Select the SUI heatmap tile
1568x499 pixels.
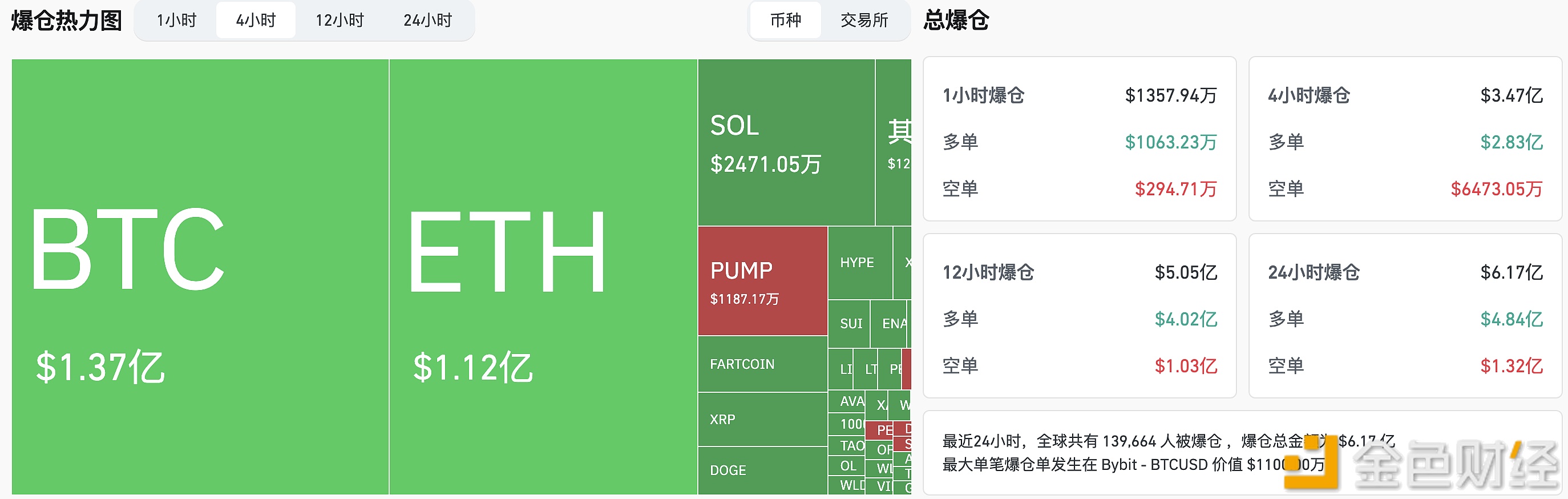tap(850, 324)
